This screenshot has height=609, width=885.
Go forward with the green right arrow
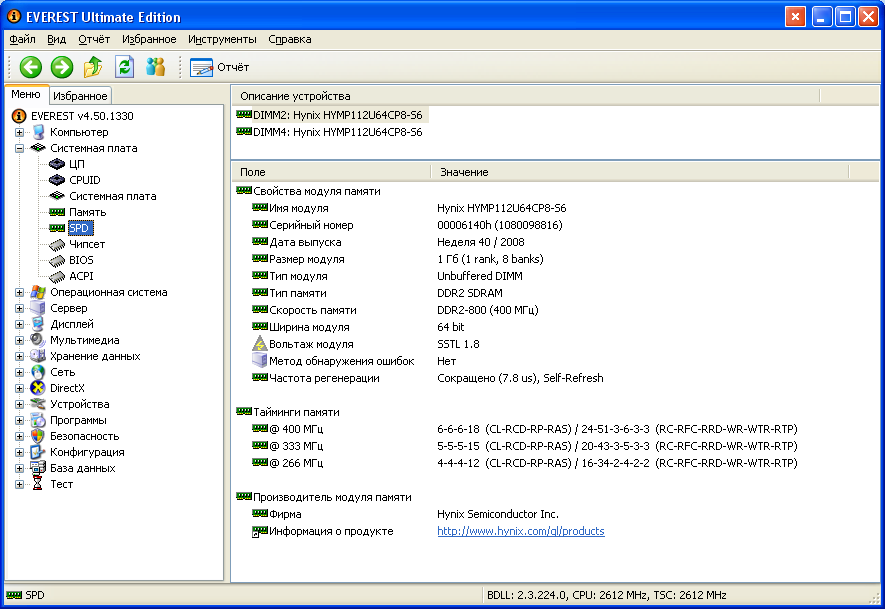[62, 67]
